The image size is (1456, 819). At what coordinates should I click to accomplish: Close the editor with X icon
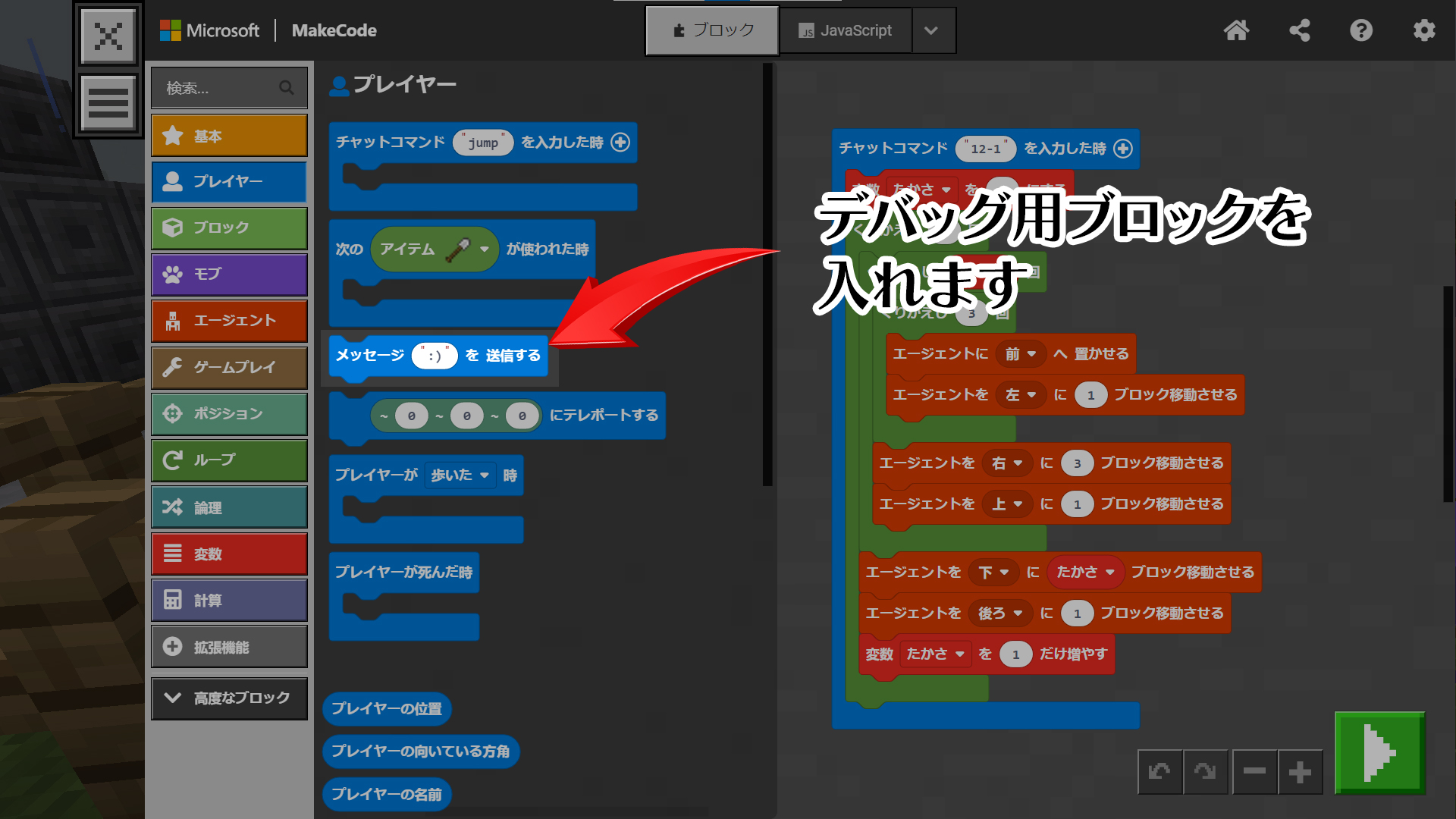[108, 36]
